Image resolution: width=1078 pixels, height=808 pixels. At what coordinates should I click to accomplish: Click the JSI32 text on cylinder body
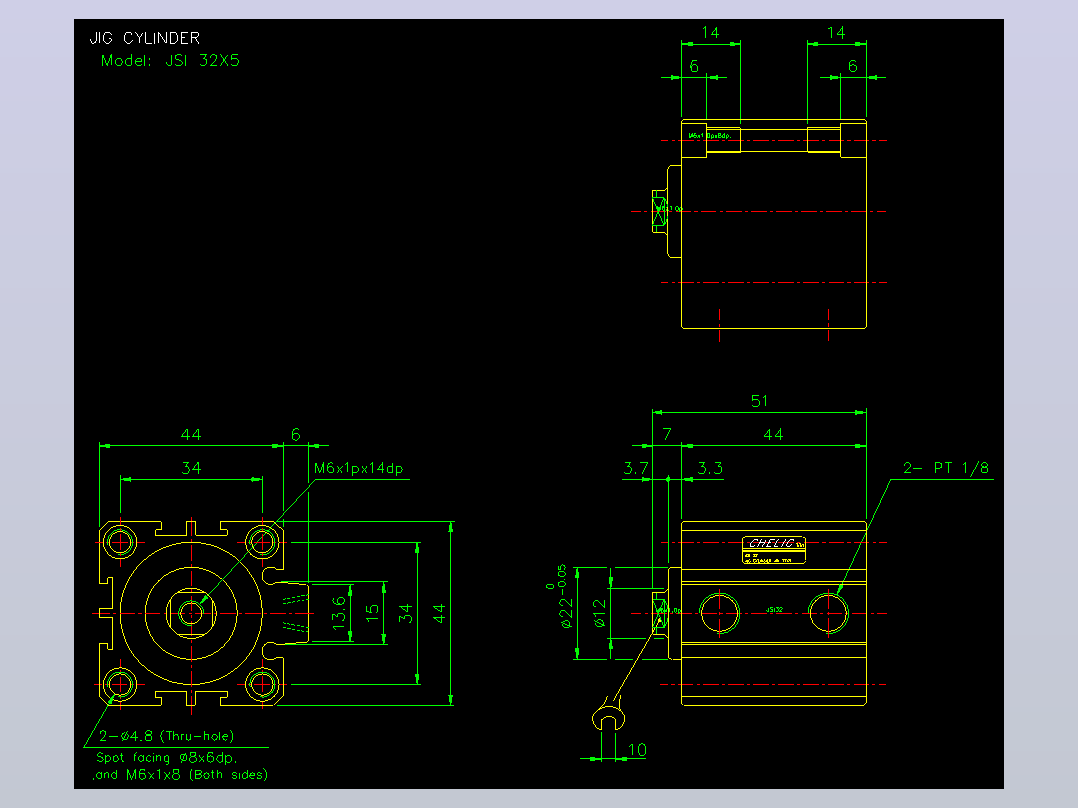point(774,610)
